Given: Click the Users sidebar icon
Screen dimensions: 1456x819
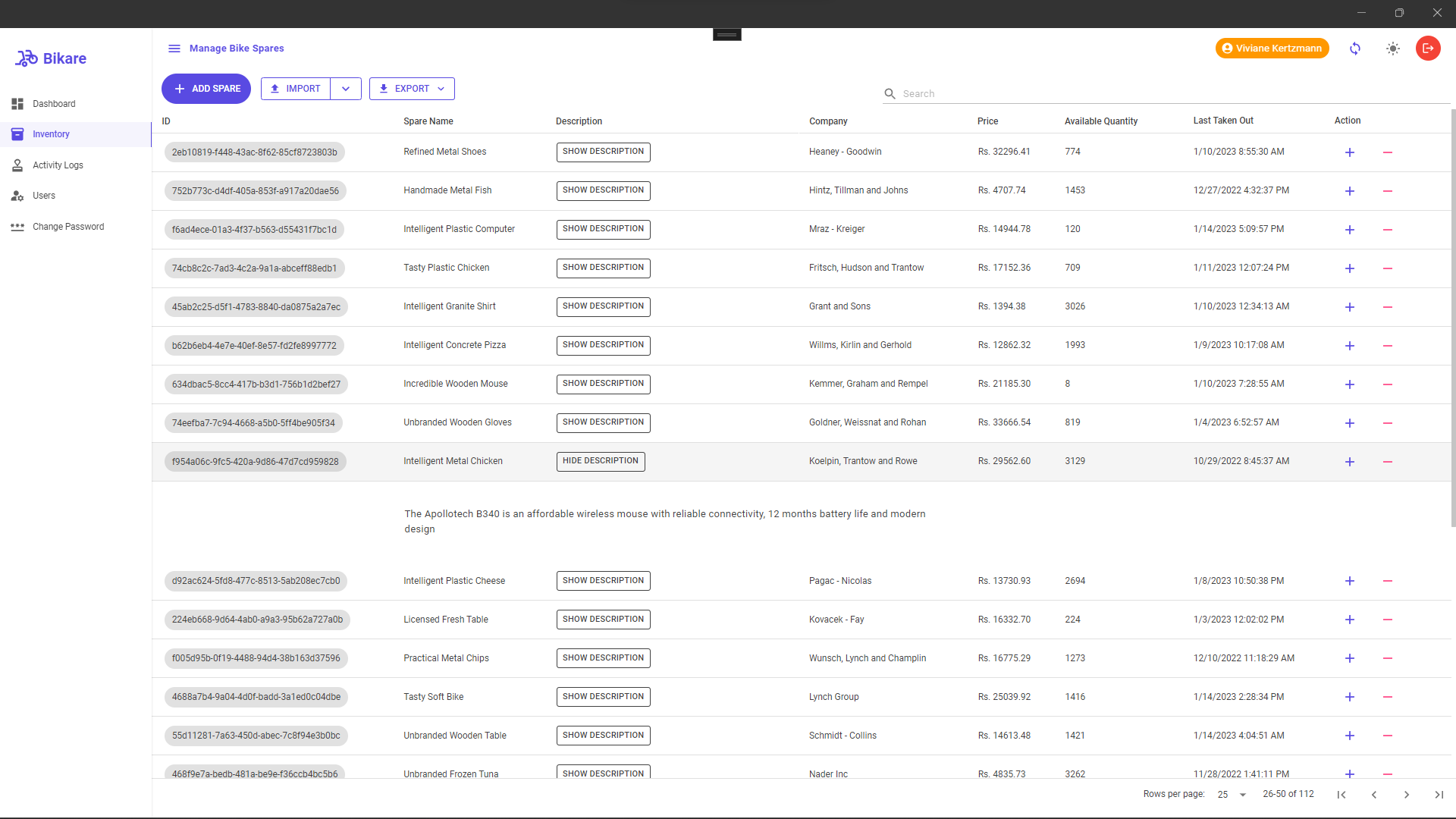Looking at the screenshot, I should tap(17, 195).
